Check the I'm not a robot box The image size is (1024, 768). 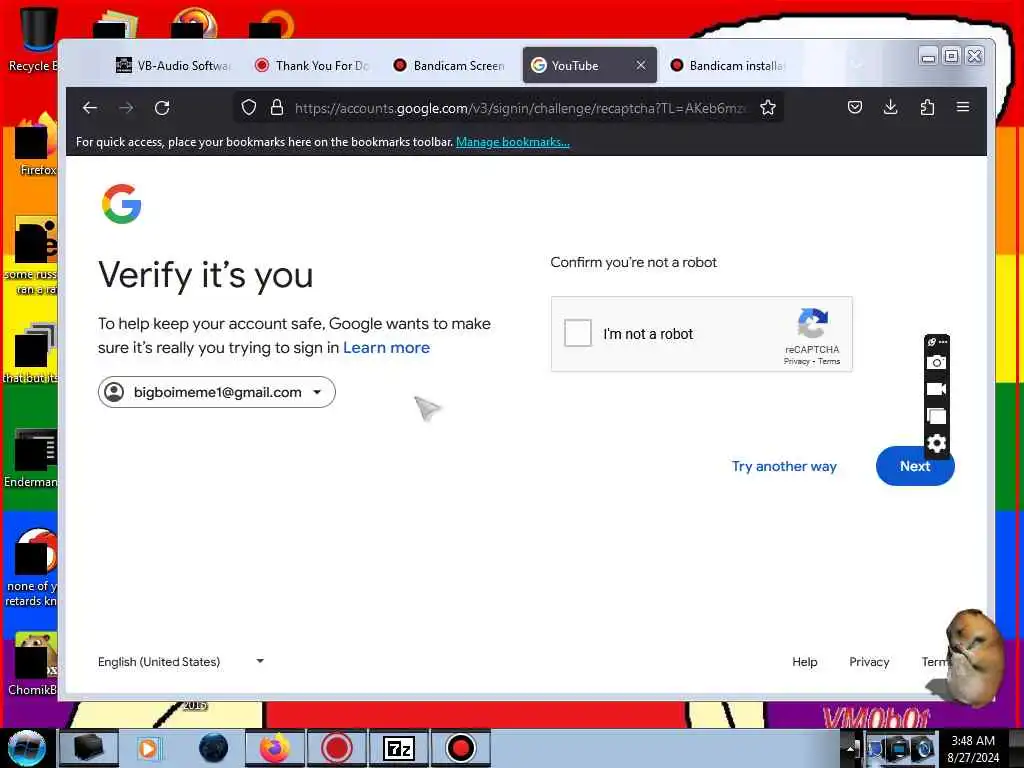[x=577, y=333]
